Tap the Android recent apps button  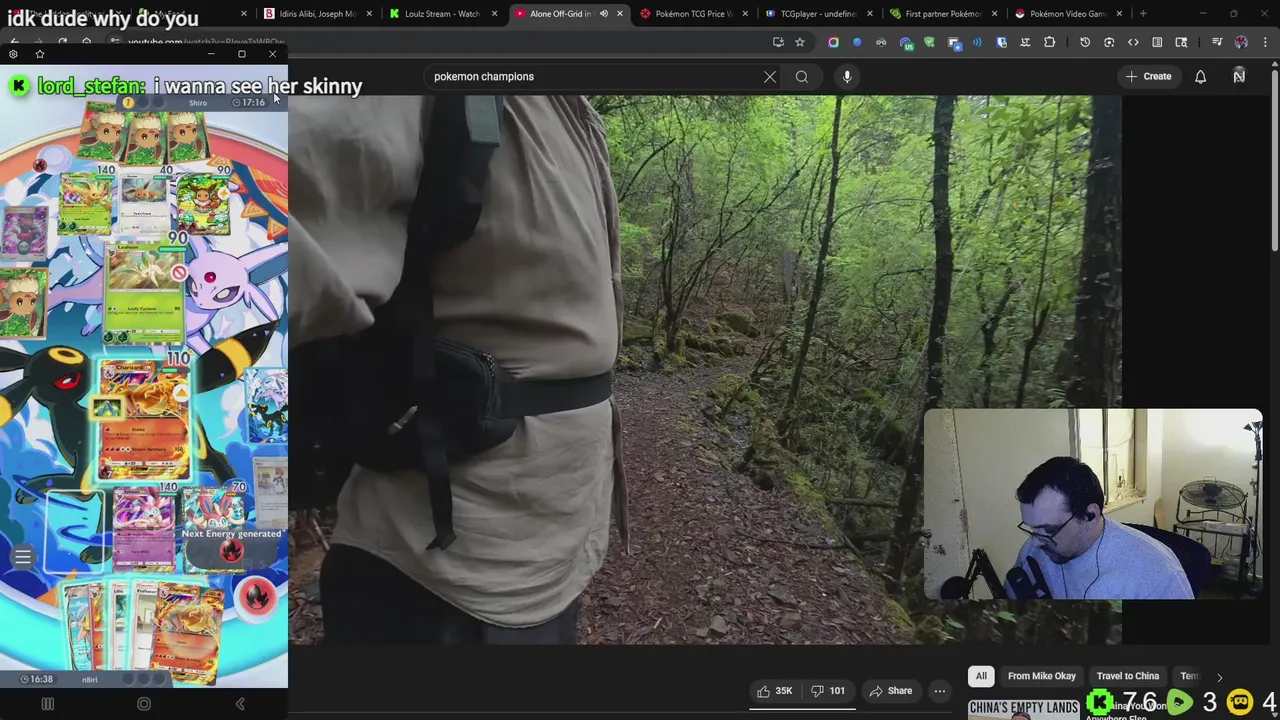tap(47, 704)
